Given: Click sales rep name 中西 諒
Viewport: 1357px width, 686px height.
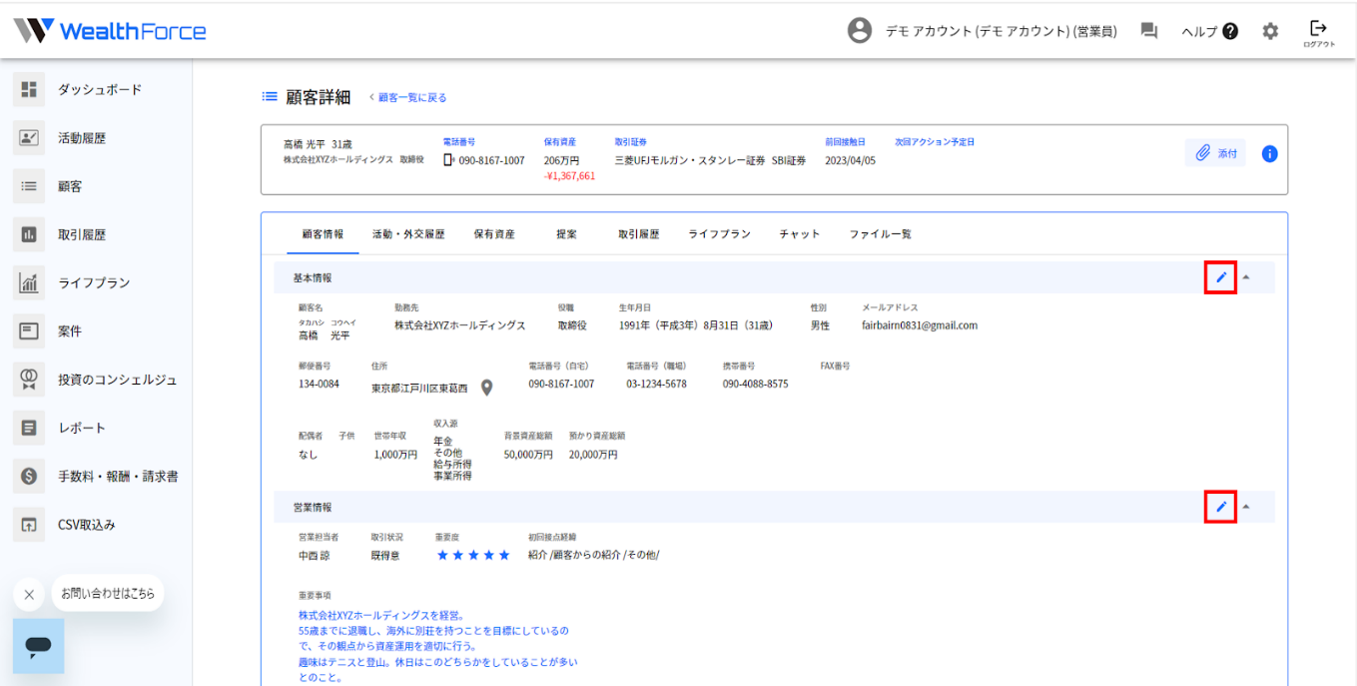Looking at the screenshot, I should point(314,555).
